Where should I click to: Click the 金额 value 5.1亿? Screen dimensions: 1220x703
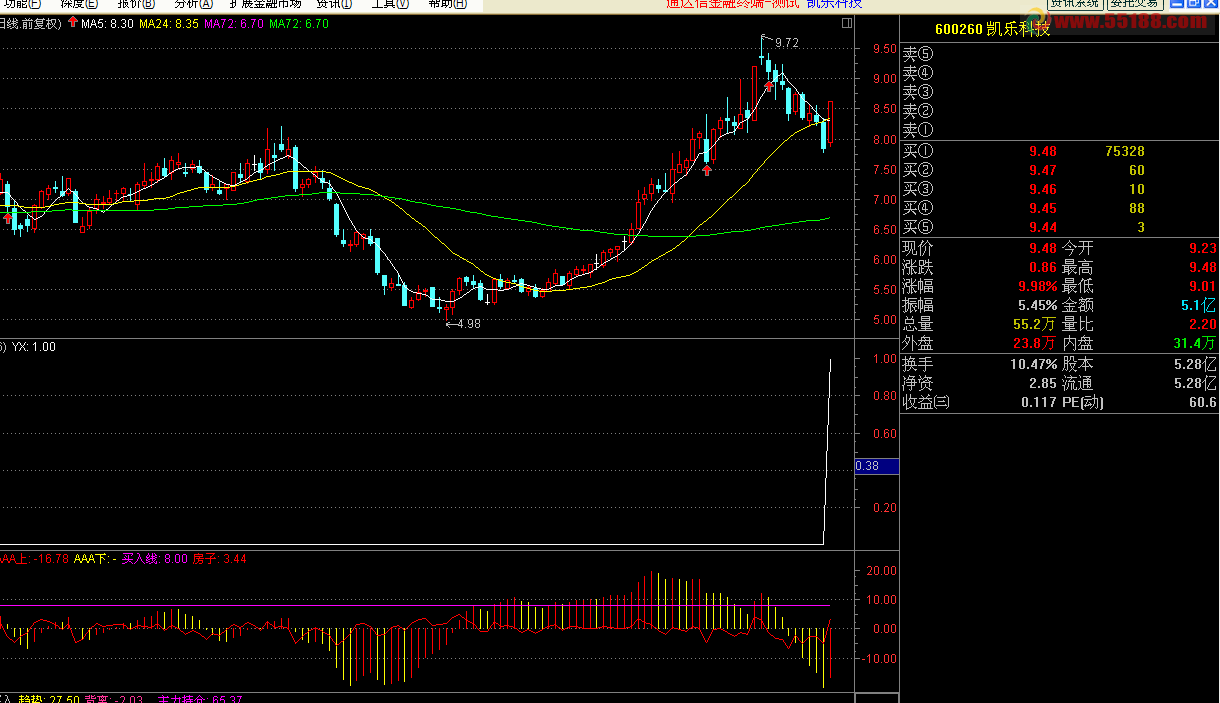(x=1199, y=305)
